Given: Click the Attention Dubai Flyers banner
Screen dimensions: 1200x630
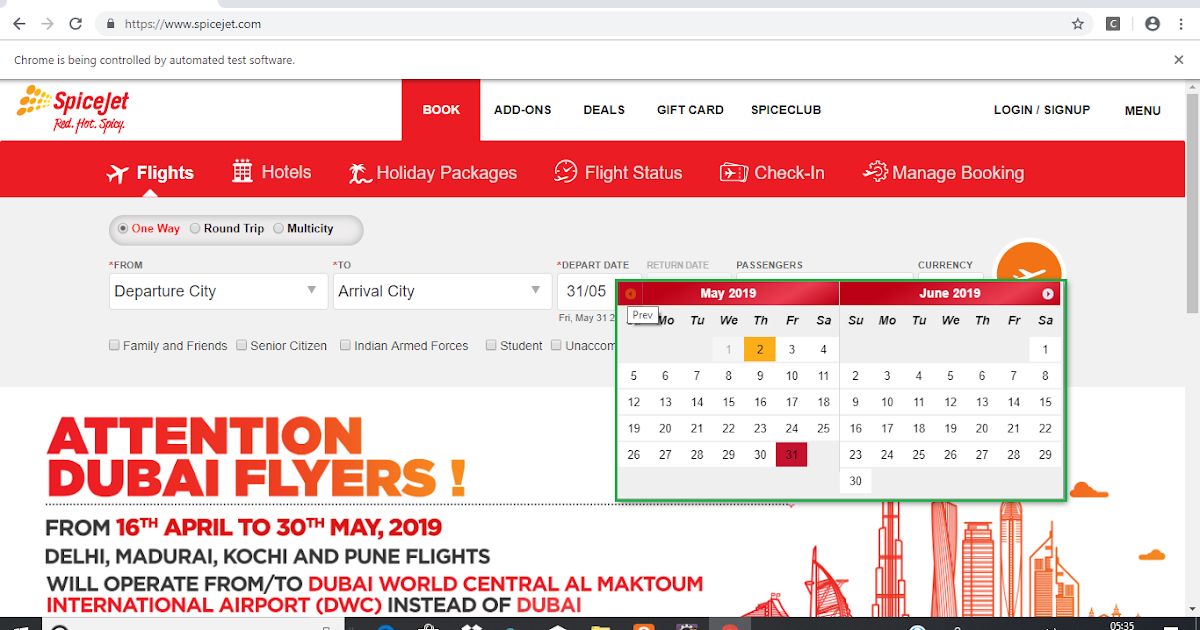Looking at the screenshot, I should click(x=375, y=515).
